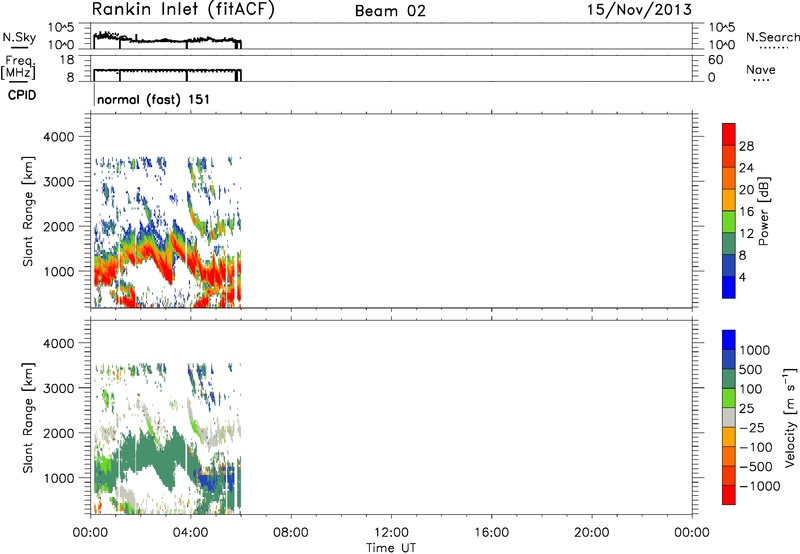Click the '16' Power colorbar label
800x554 pixels.
coord(746,212)
